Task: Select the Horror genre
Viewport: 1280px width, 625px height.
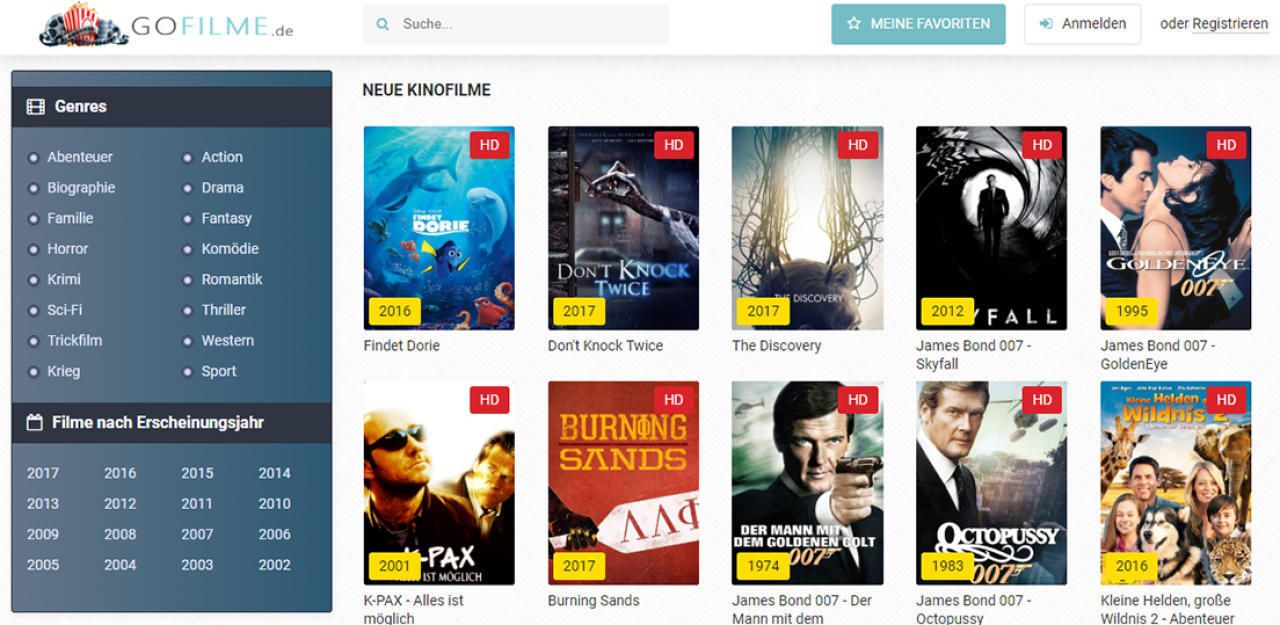Action: (68, 249)
